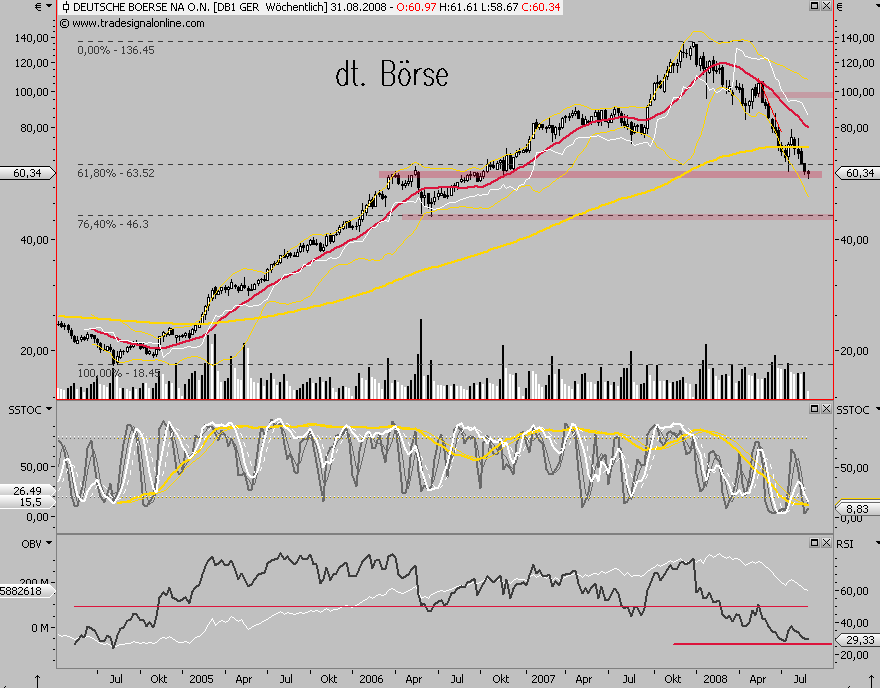Maximize the main price chart panel

[x=815, y=6]
